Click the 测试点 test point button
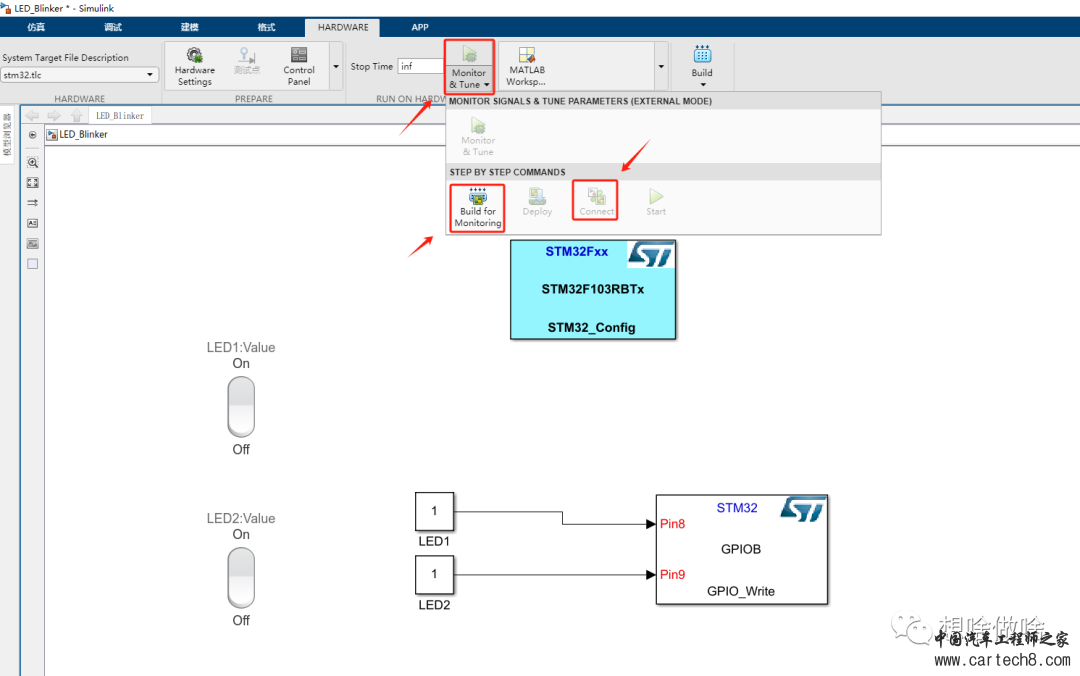 247,61
